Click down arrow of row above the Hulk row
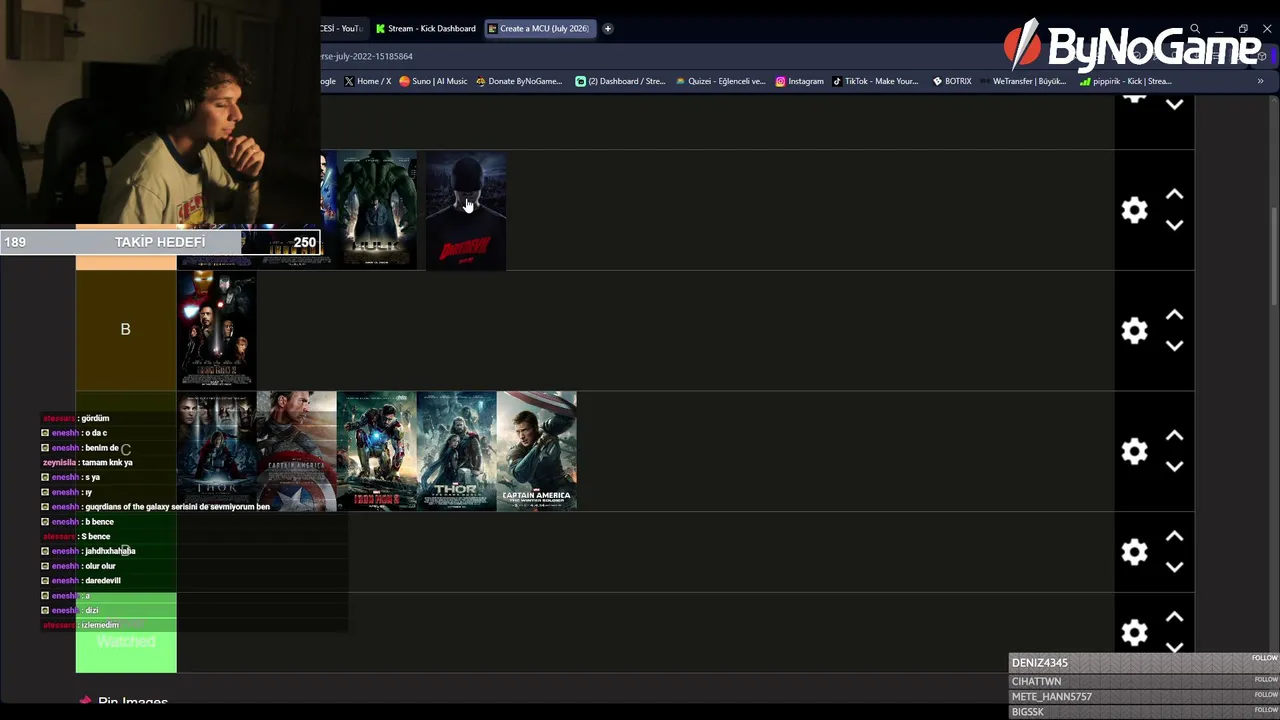This screenshot has height=720, width=1280. coord(1175,104)
